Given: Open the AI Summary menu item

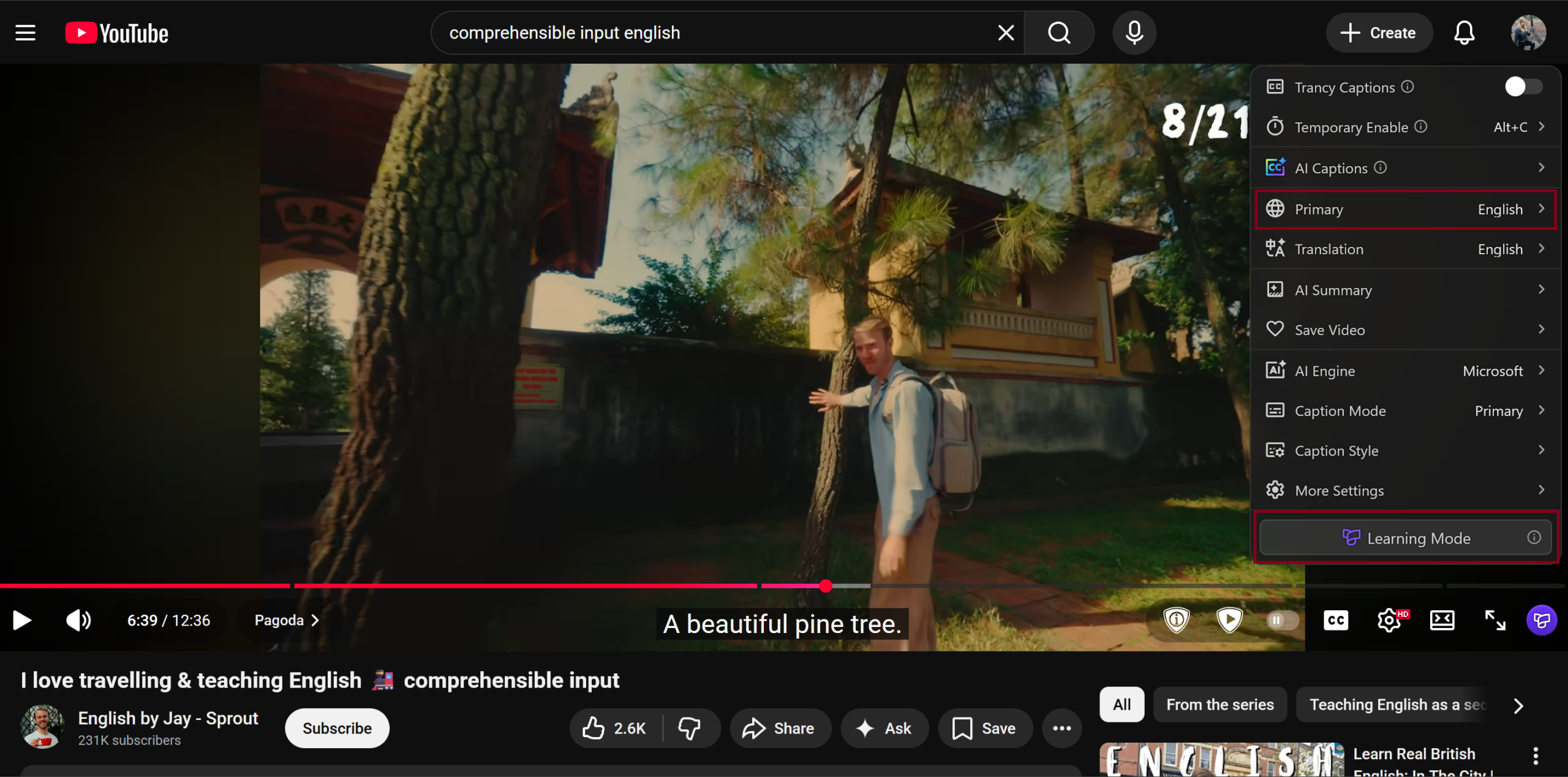Looking at the screenshot, I should pos(1405,290).
